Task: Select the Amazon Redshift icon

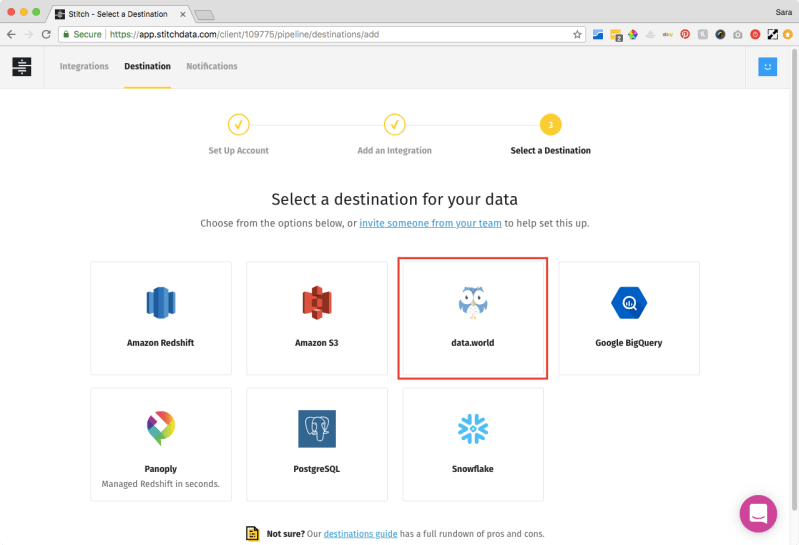Action: click(x=161, y=303)
